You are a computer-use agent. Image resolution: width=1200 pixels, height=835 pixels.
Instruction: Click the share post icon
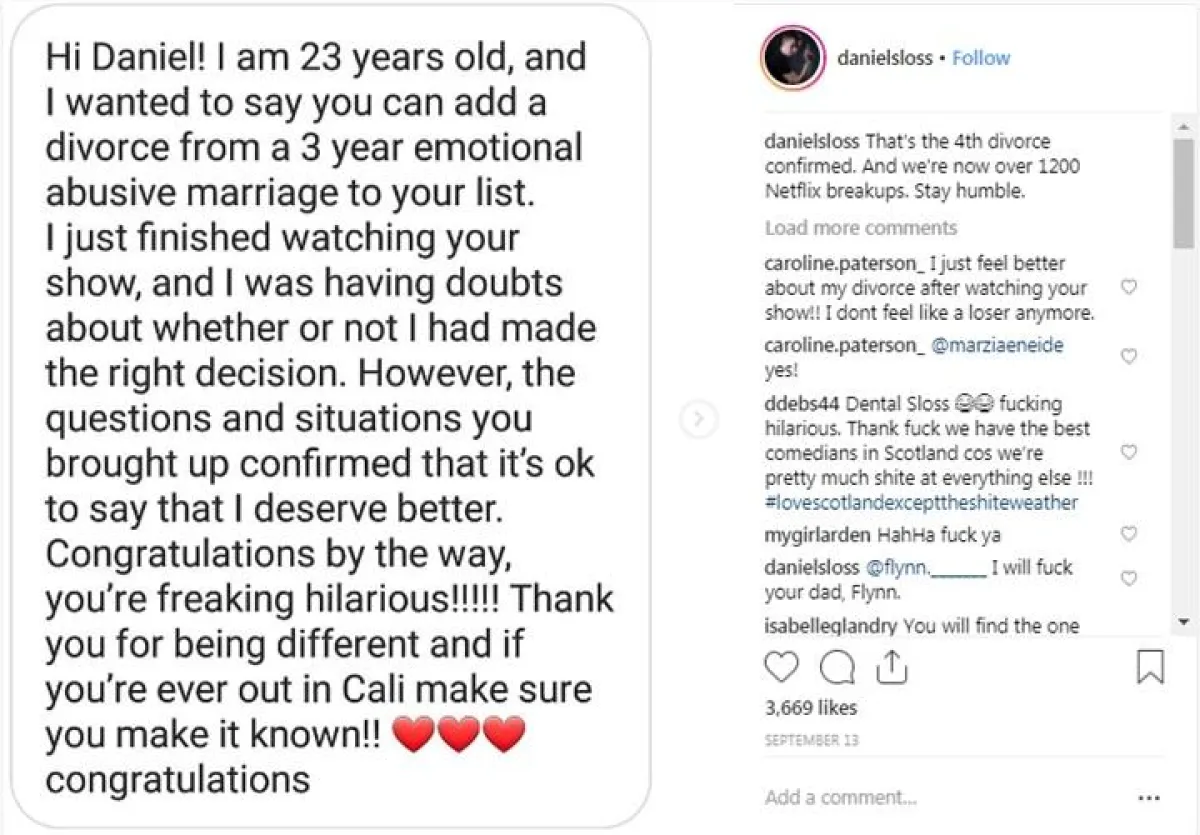pos(890,667)
